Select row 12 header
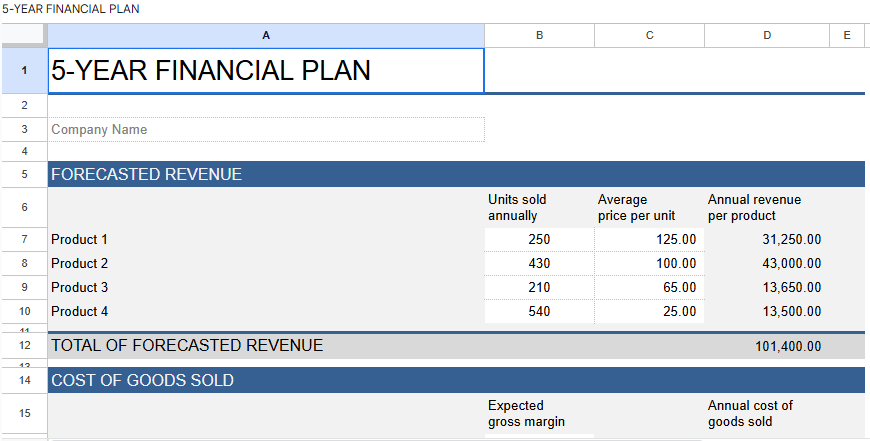The height and width of the screenshot is (441, 870). click(x=23, y=346)
